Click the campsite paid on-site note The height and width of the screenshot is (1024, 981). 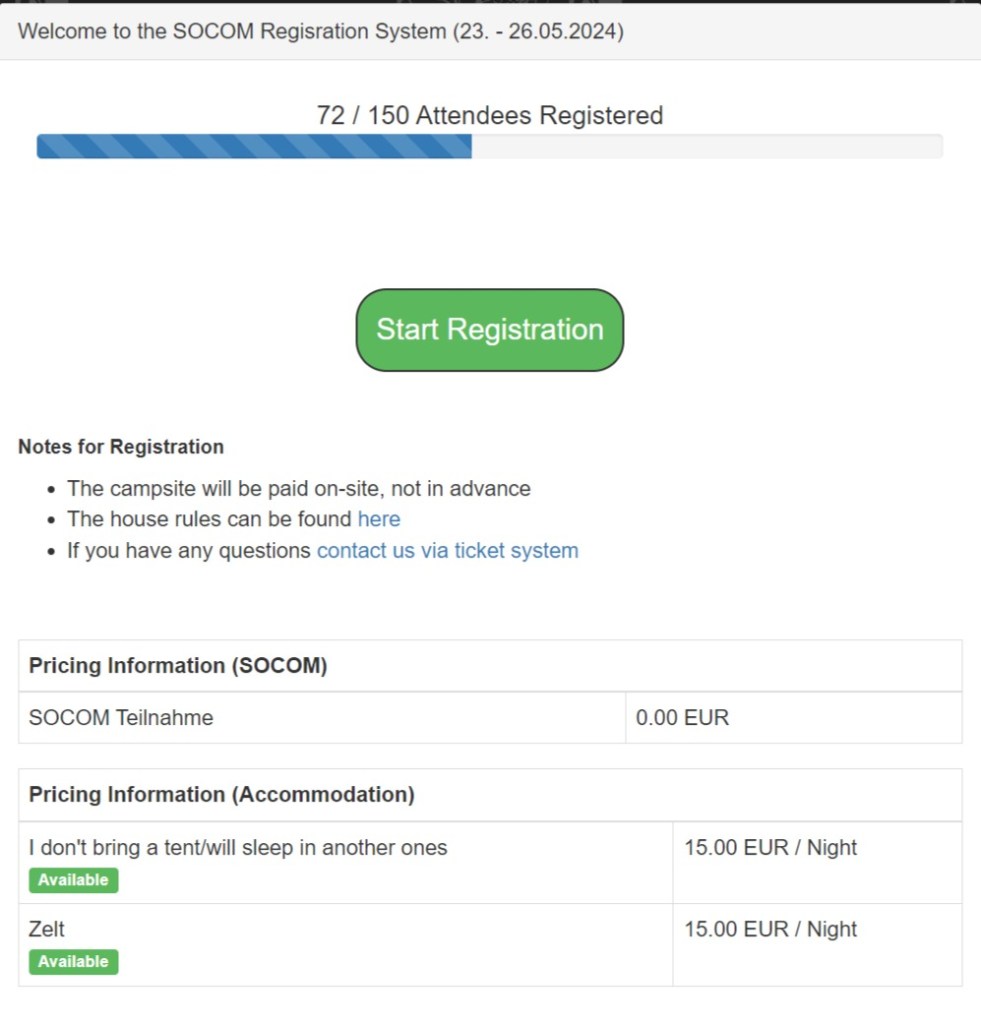(298, 489)
